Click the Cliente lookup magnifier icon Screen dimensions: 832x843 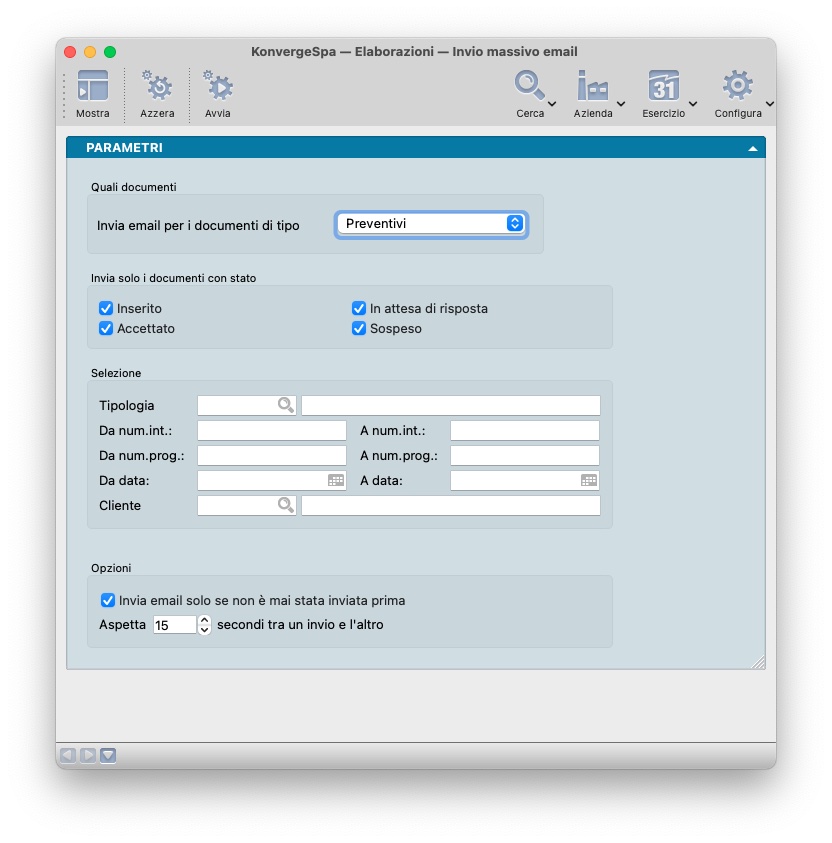pos(286,506)
